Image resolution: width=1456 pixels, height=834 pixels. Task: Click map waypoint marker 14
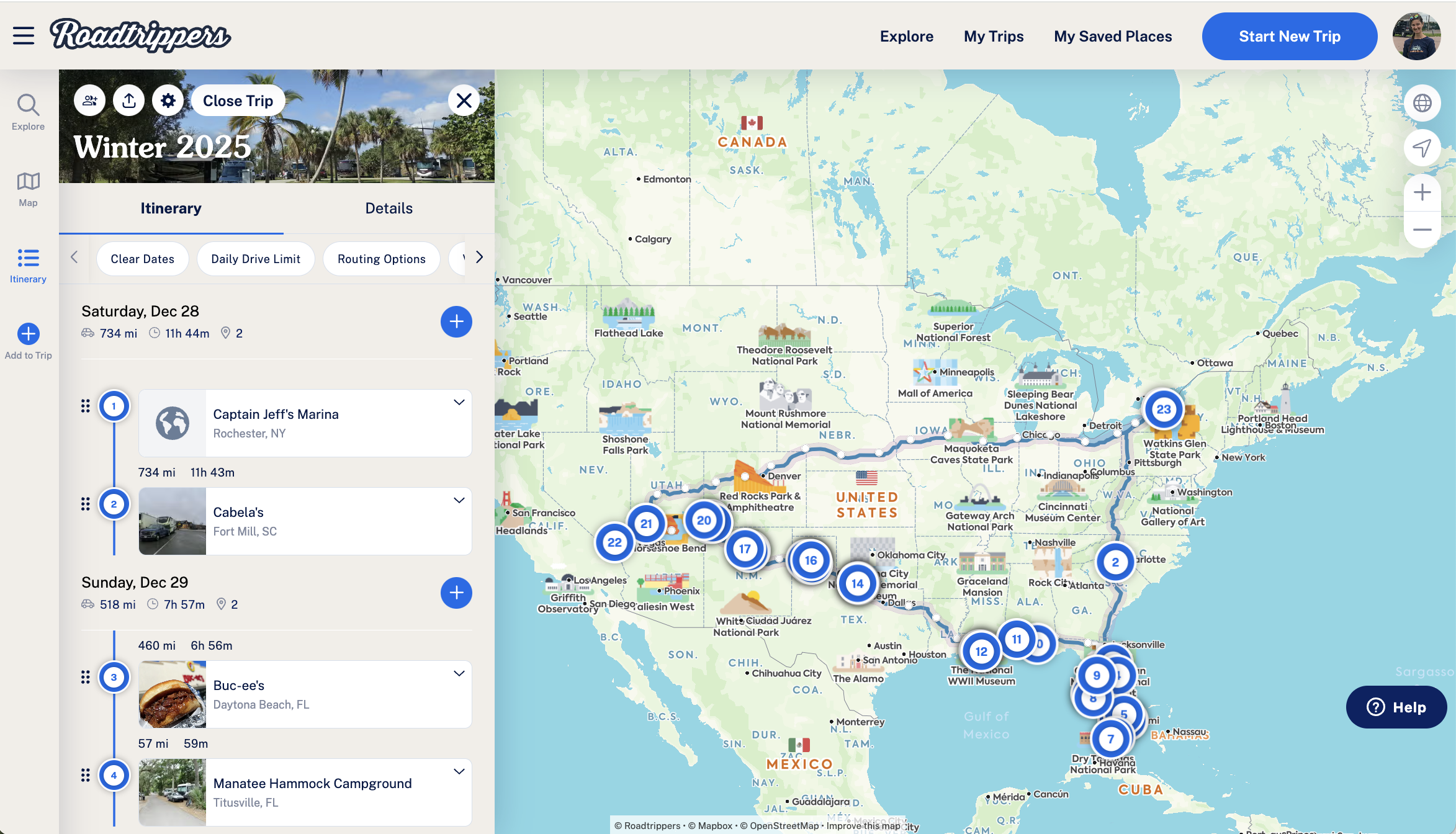857,583
